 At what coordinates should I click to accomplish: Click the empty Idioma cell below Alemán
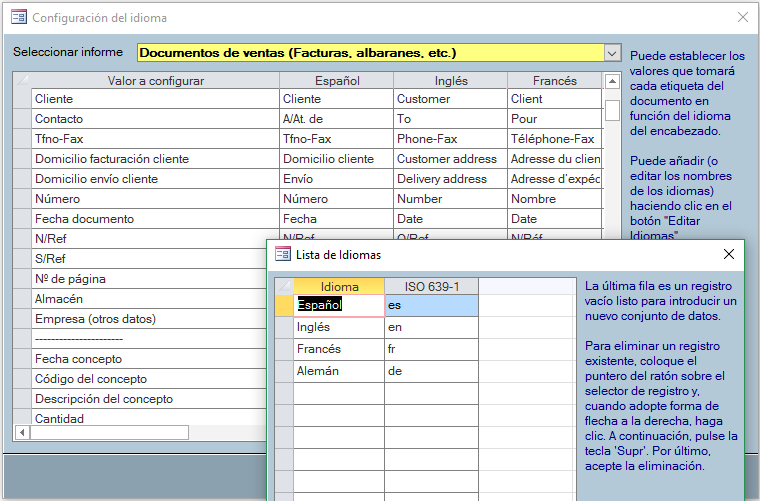[338, 393]
